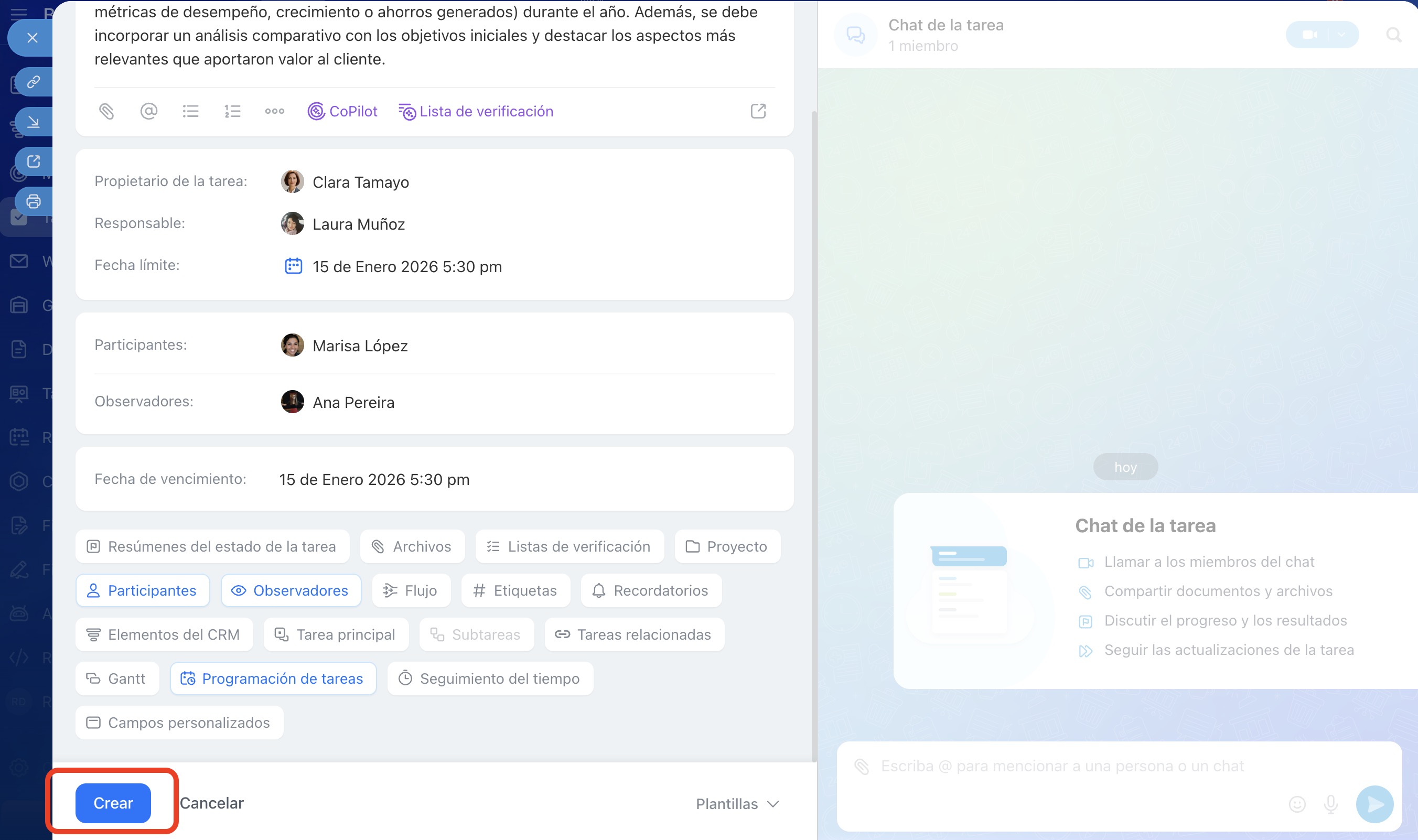Insert a numbered list in description
Viewport: 1418px width, 840px height.
click(x=233, y=111)
